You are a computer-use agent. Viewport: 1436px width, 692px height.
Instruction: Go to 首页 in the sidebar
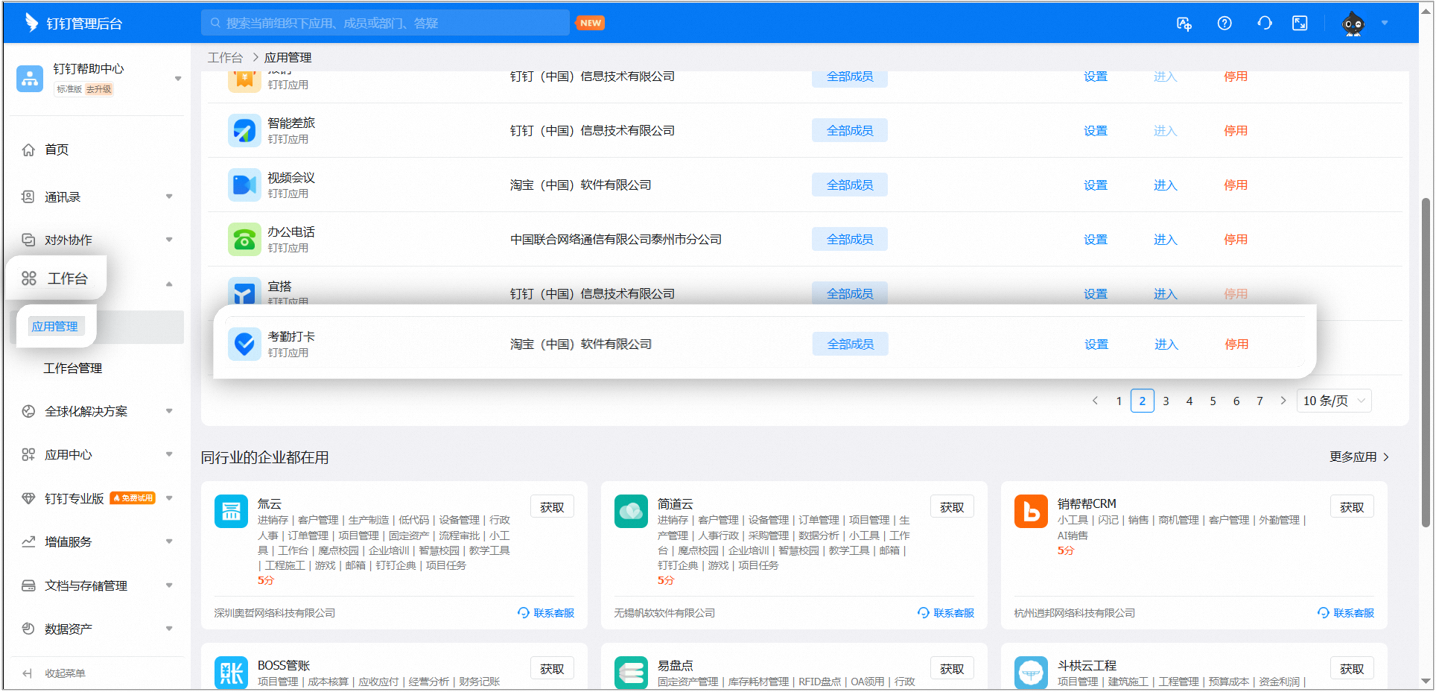point(56,150)
